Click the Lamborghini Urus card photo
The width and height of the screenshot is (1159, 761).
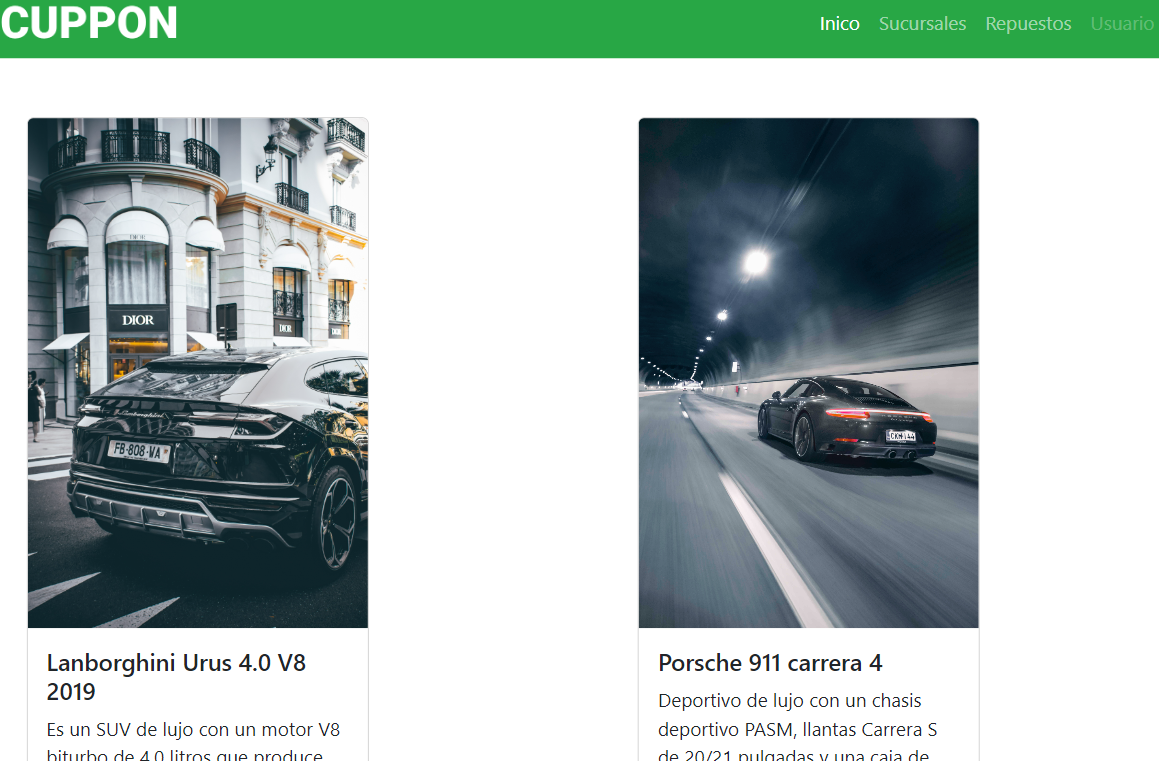point(197,372)
